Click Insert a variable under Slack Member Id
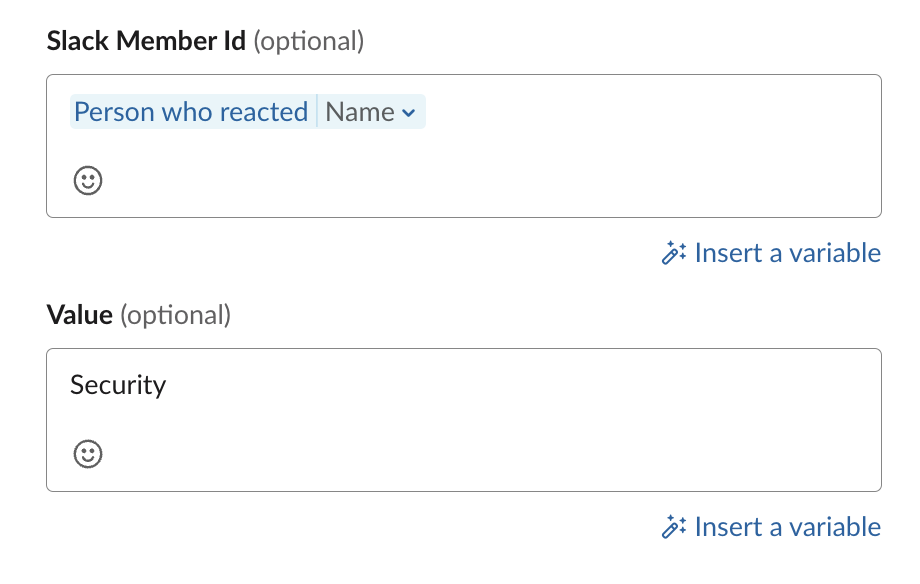The width and height of the screenshot is (920, 584). [786, 252]
